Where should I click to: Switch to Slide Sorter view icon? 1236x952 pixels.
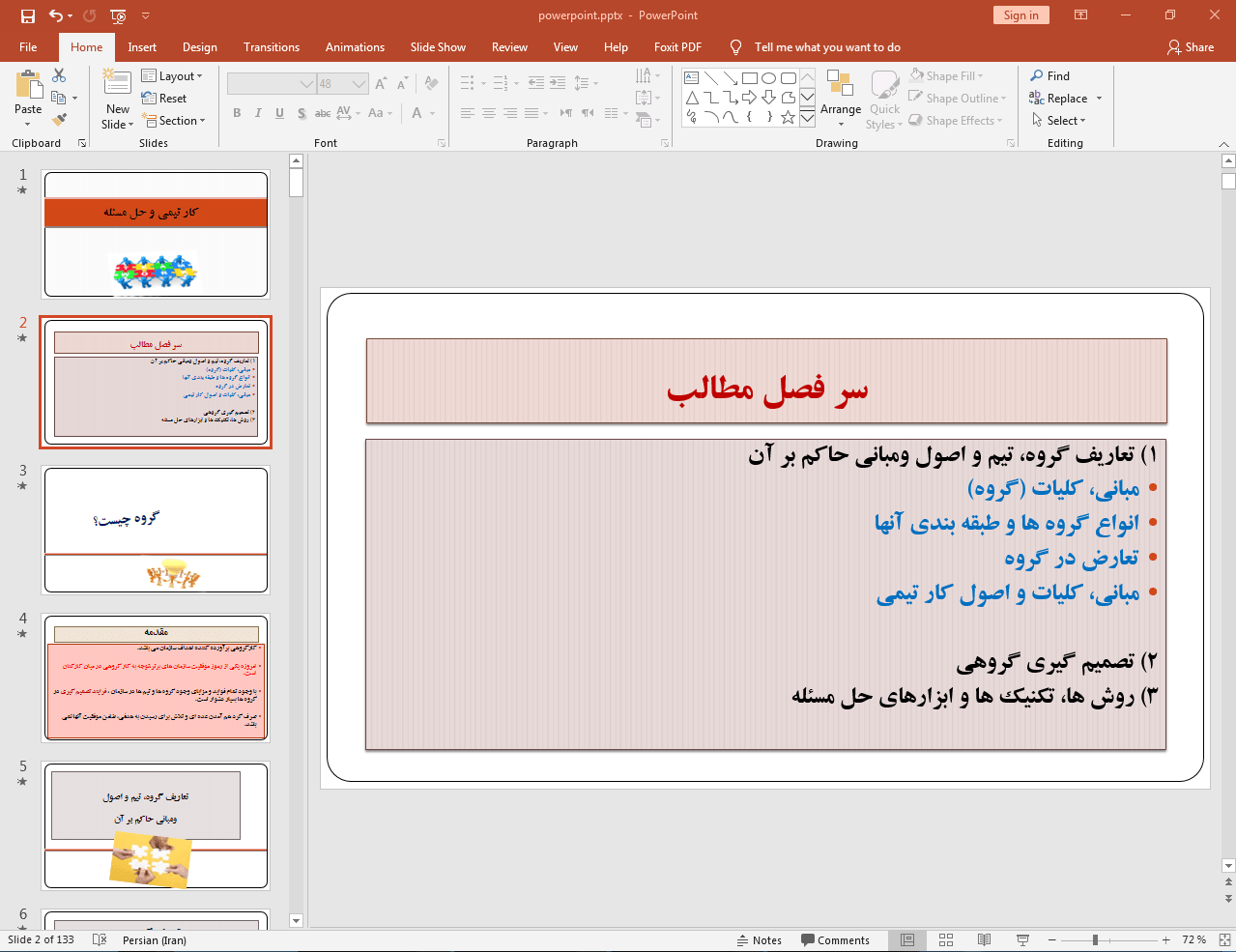946,939
